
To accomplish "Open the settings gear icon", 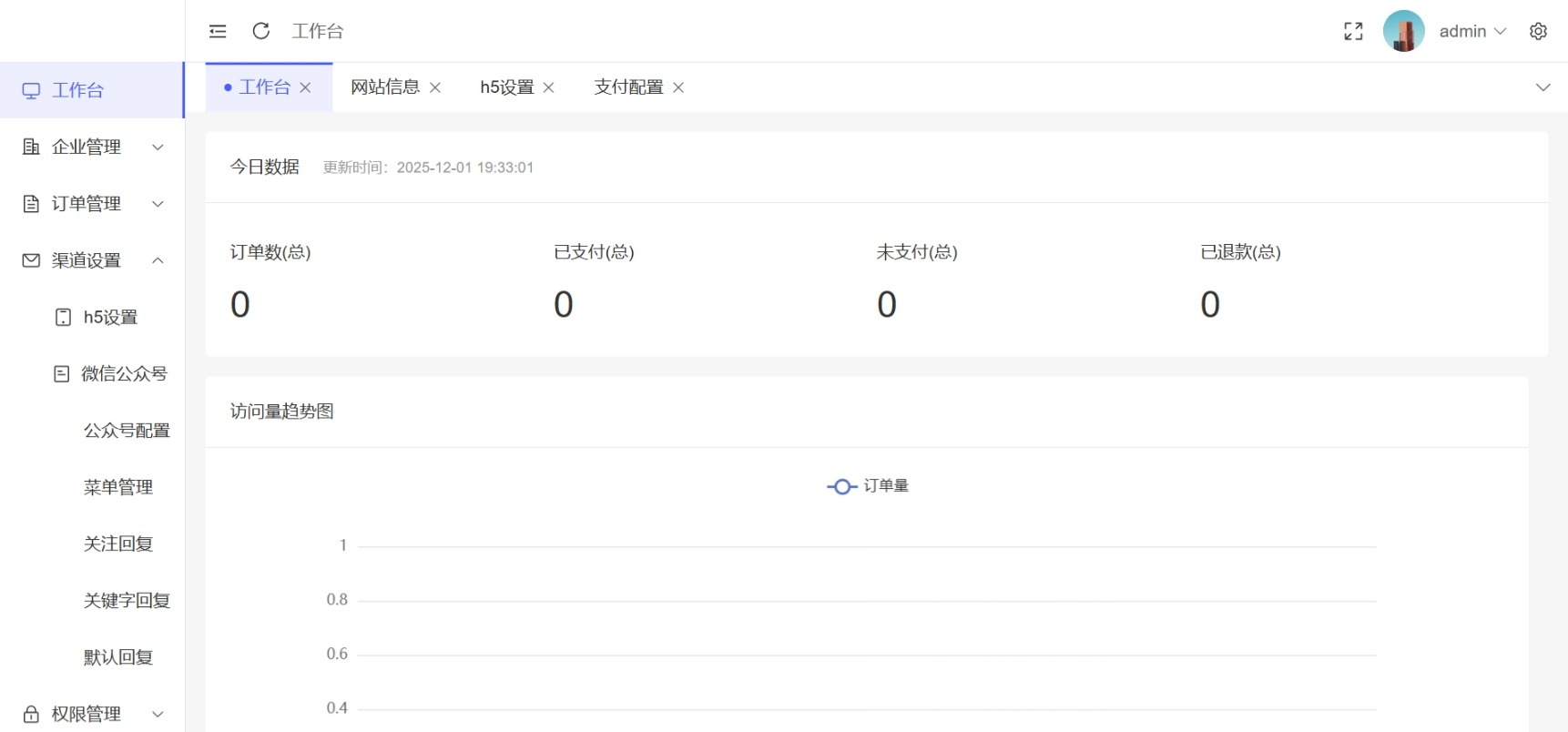I will point(1538,32).
